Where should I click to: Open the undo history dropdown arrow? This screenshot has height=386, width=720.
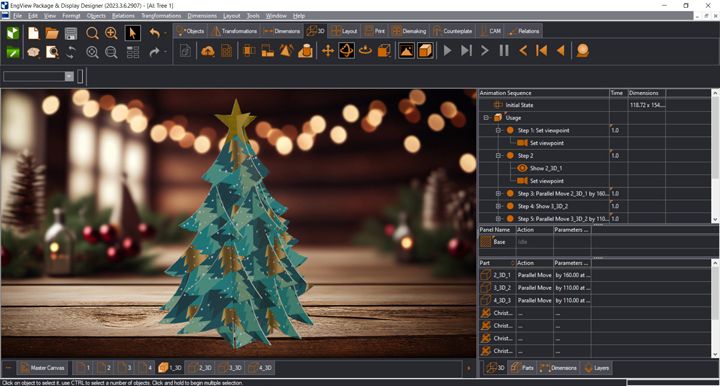pyautogui.click(x=165, y=33)
